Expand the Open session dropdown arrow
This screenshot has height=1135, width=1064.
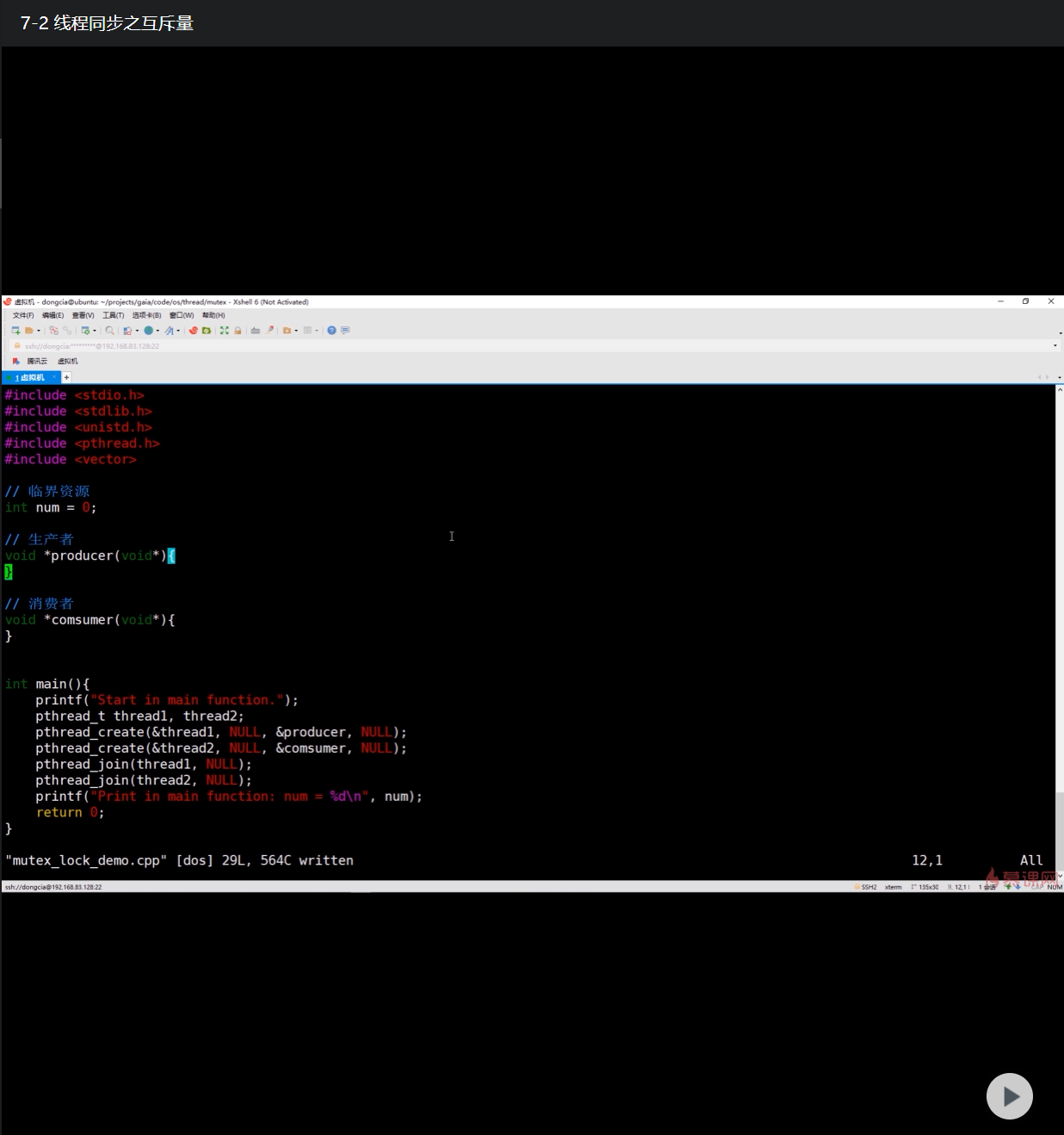click(39, 331)
